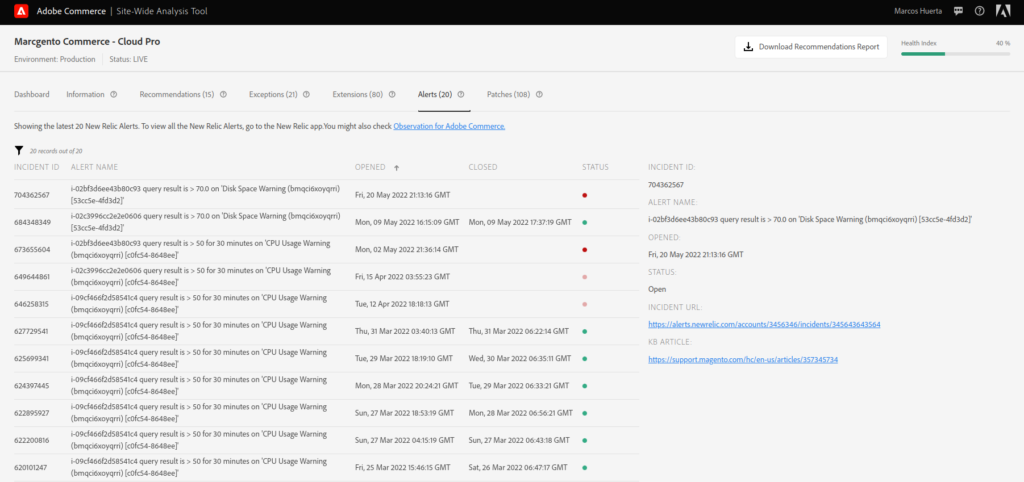Screen dimensions: 1024x482
Task: Click the green status dot for incident 627729541
Action: [x=584, y=332]
